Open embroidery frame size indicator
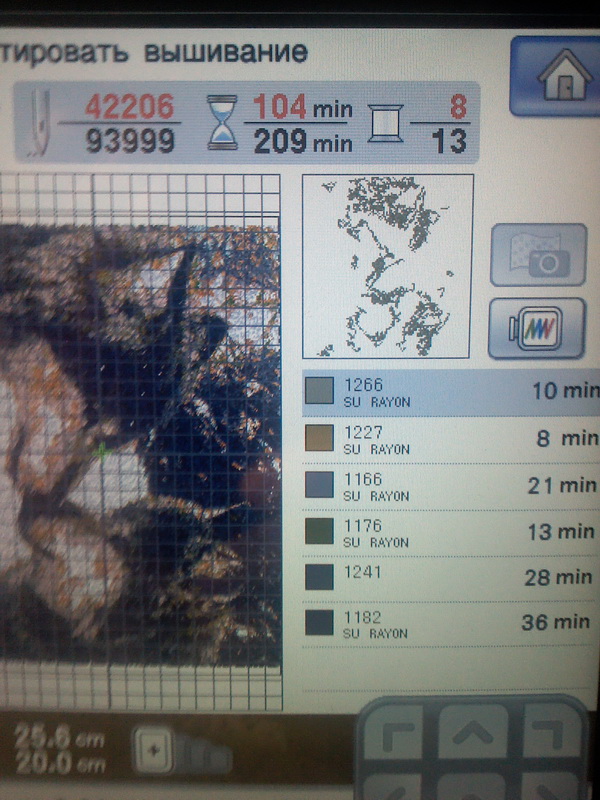 (x=182, y=751)
